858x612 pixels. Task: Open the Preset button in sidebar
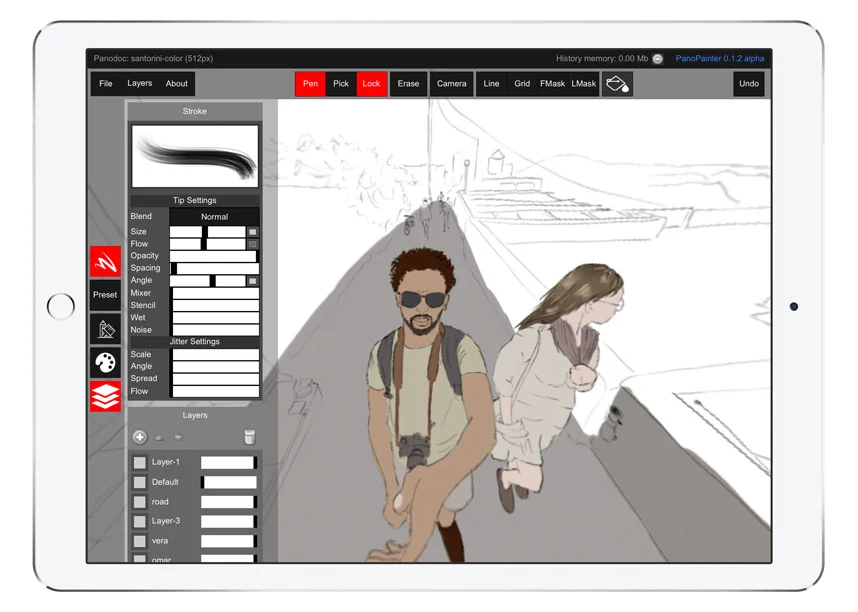[x=106, y=295]
